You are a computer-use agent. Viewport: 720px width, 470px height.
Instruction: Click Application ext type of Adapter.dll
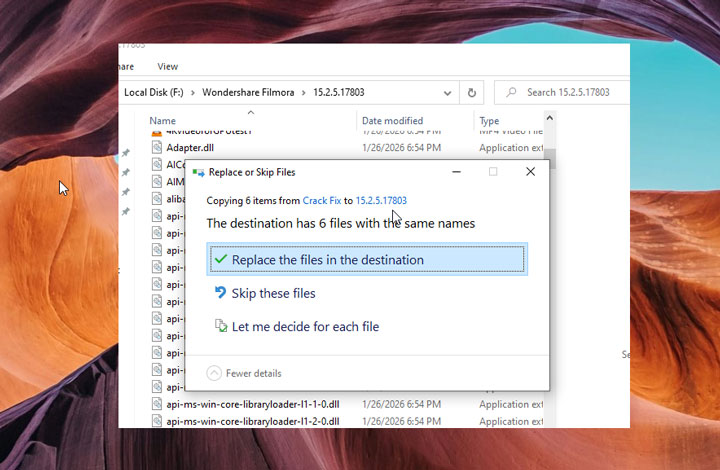(x=511, y=148)
